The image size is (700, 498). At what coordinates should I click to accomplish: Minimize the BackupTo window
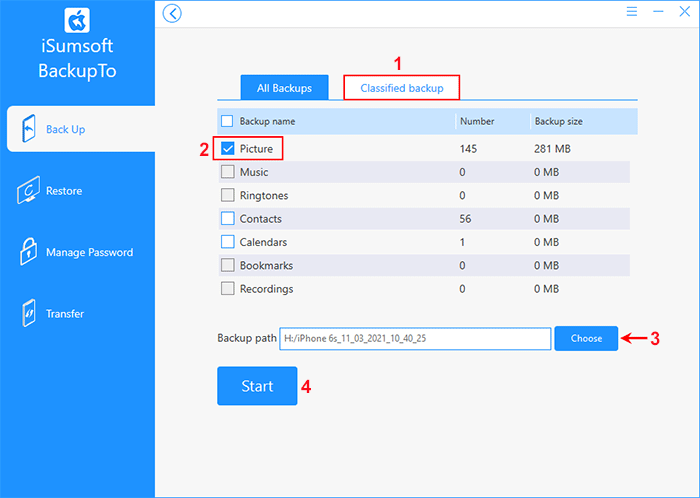658,12
